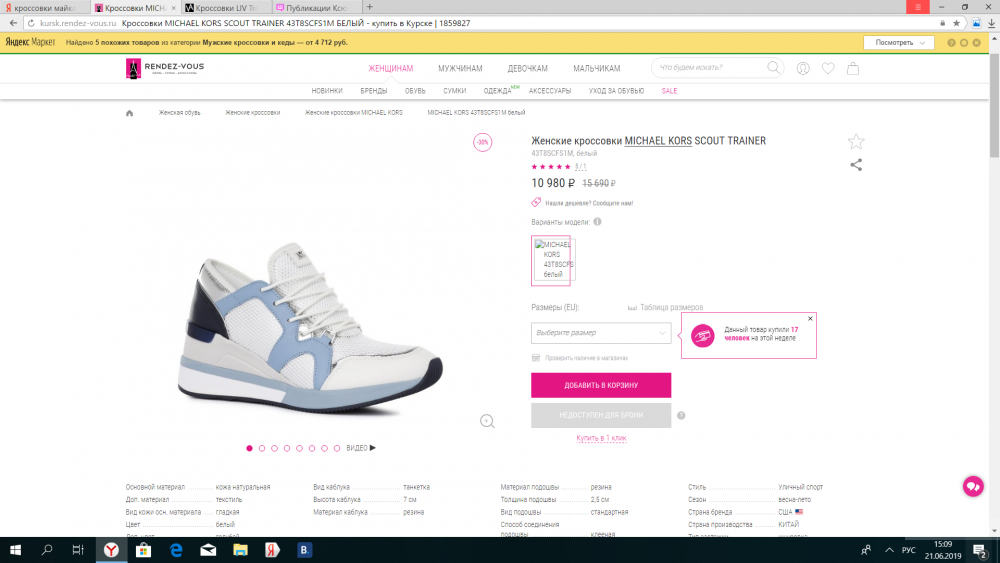
Task: Open Yandex Market bar settings gear
Action: (x=964, y=43)
